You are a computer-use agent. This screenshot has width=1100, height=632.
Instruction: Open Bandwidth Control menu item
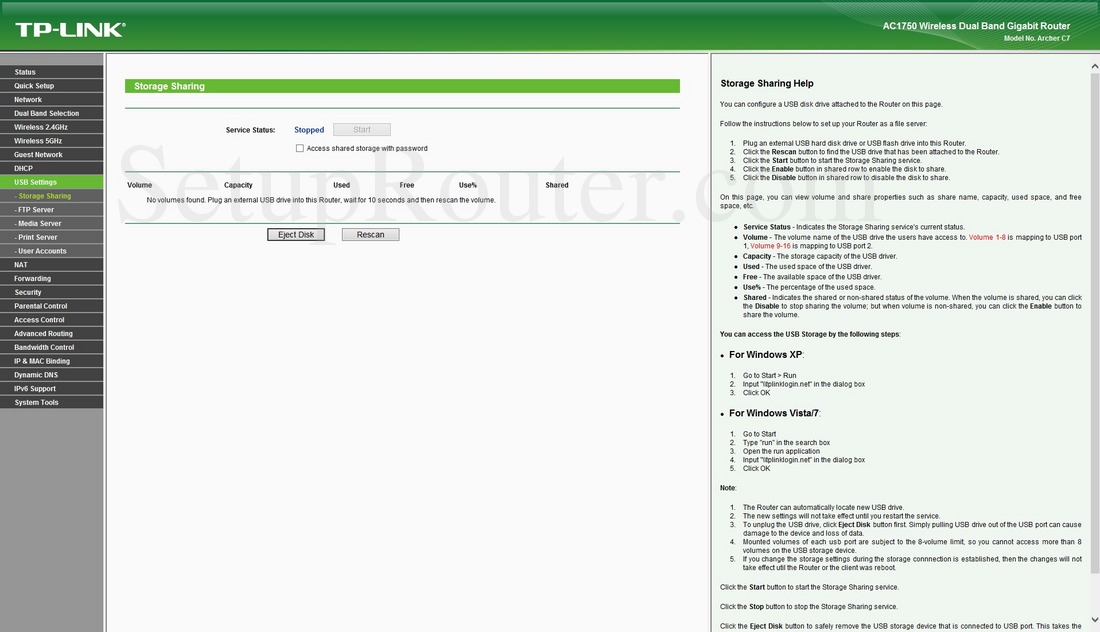(x=52, y=347)
